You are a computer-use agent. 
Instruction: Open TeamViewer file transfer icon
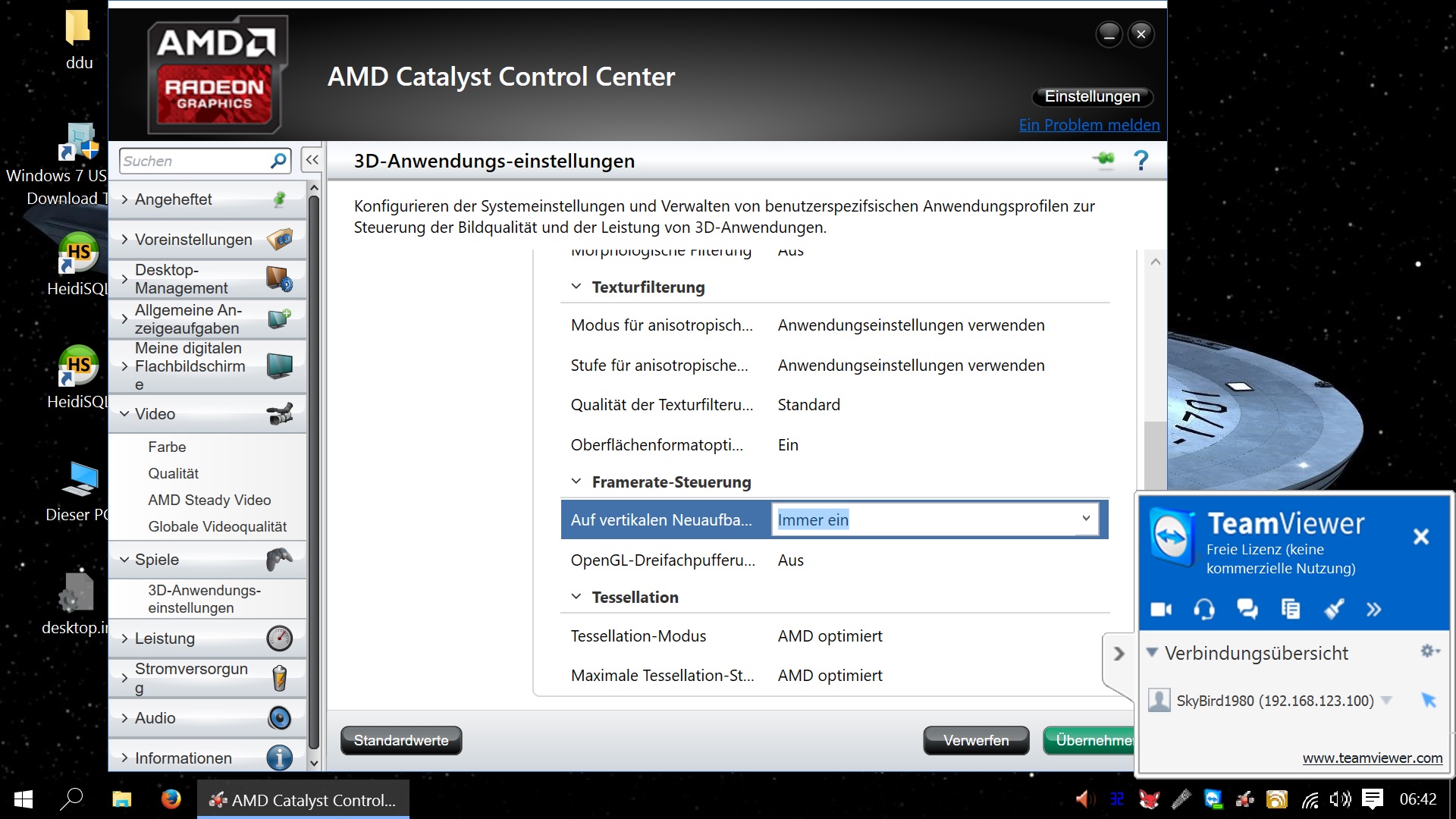(x=1291, y=609)
